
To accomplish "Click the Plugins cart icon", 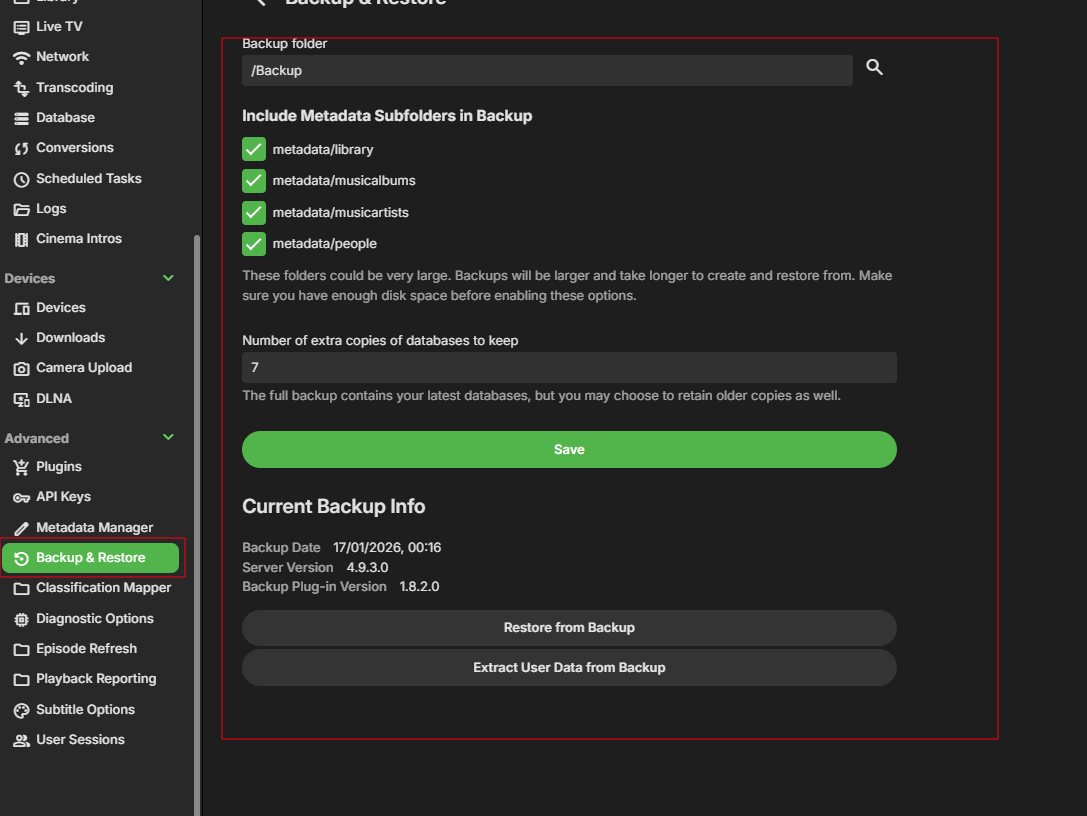I will tap(21, 467).
